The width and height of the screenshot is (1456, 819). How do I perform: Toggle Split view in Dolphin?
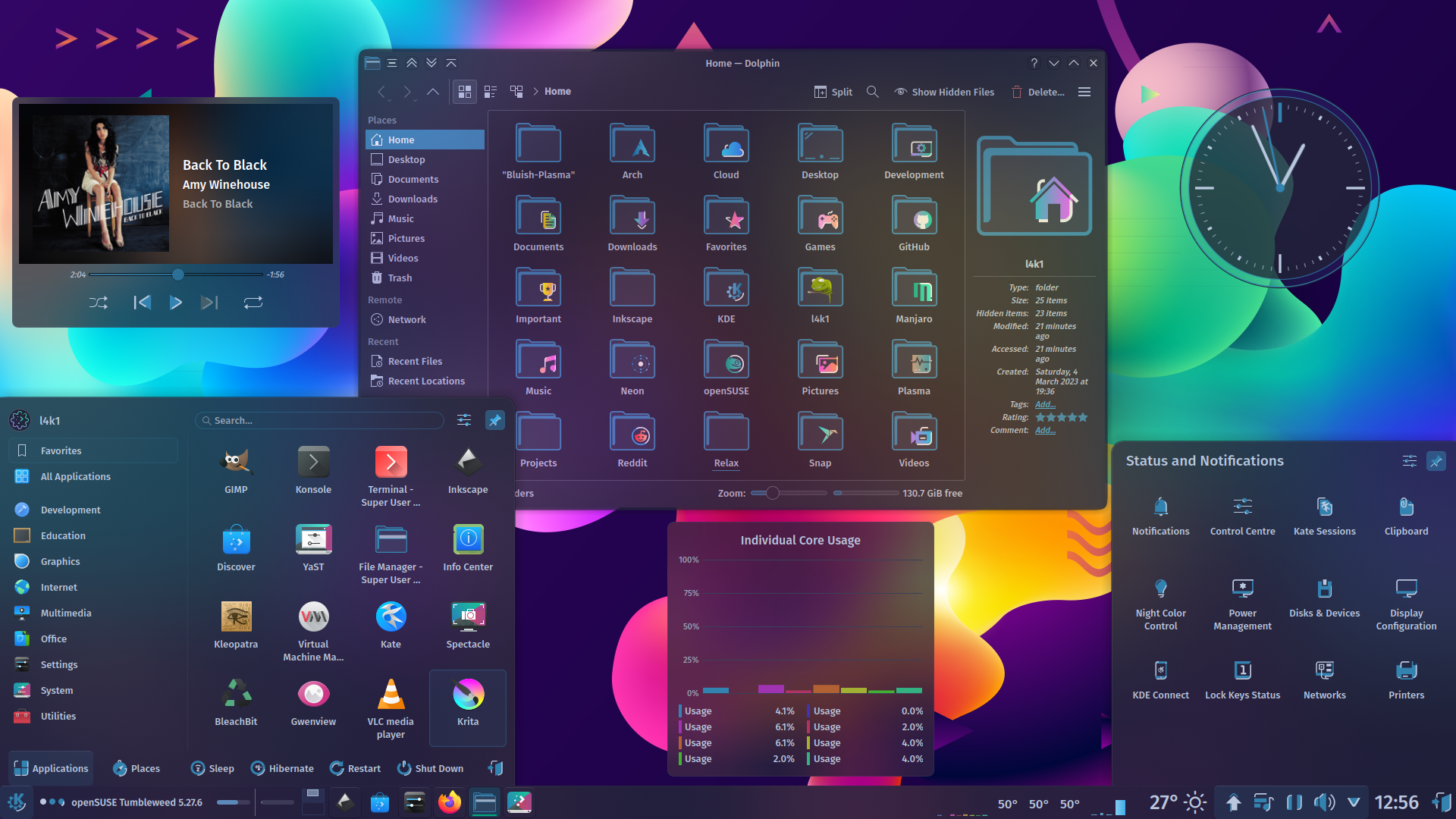[833, 92]
